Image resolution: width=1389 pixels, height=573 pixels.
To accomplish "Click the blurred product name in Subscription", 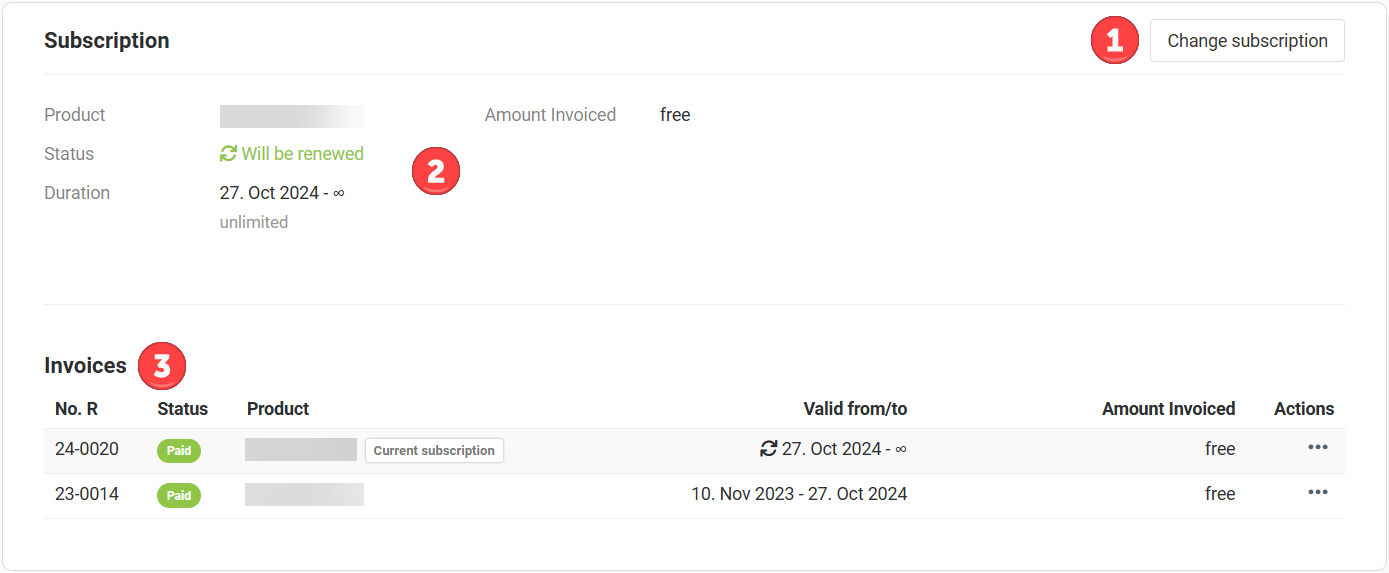I will [x=292, y=115].
